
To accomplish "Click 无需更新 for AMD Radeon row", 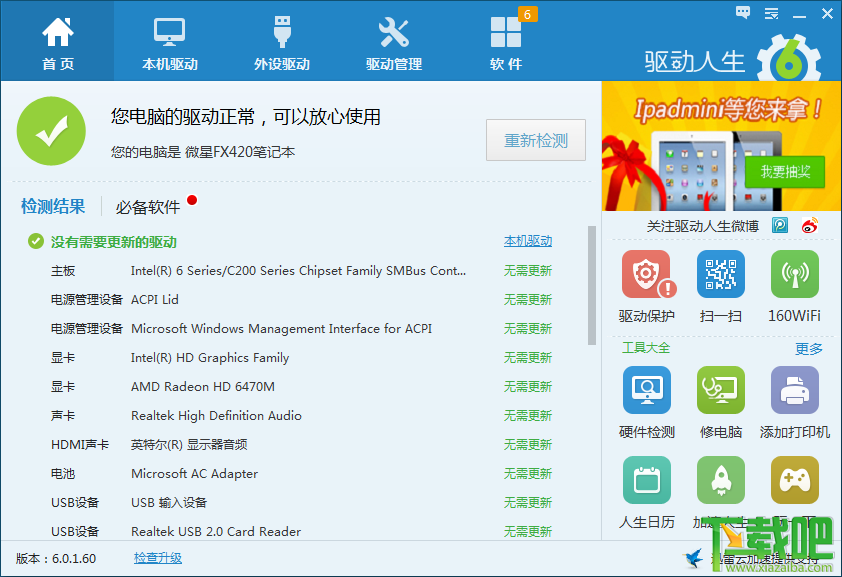I will click(x=528, y=386).
